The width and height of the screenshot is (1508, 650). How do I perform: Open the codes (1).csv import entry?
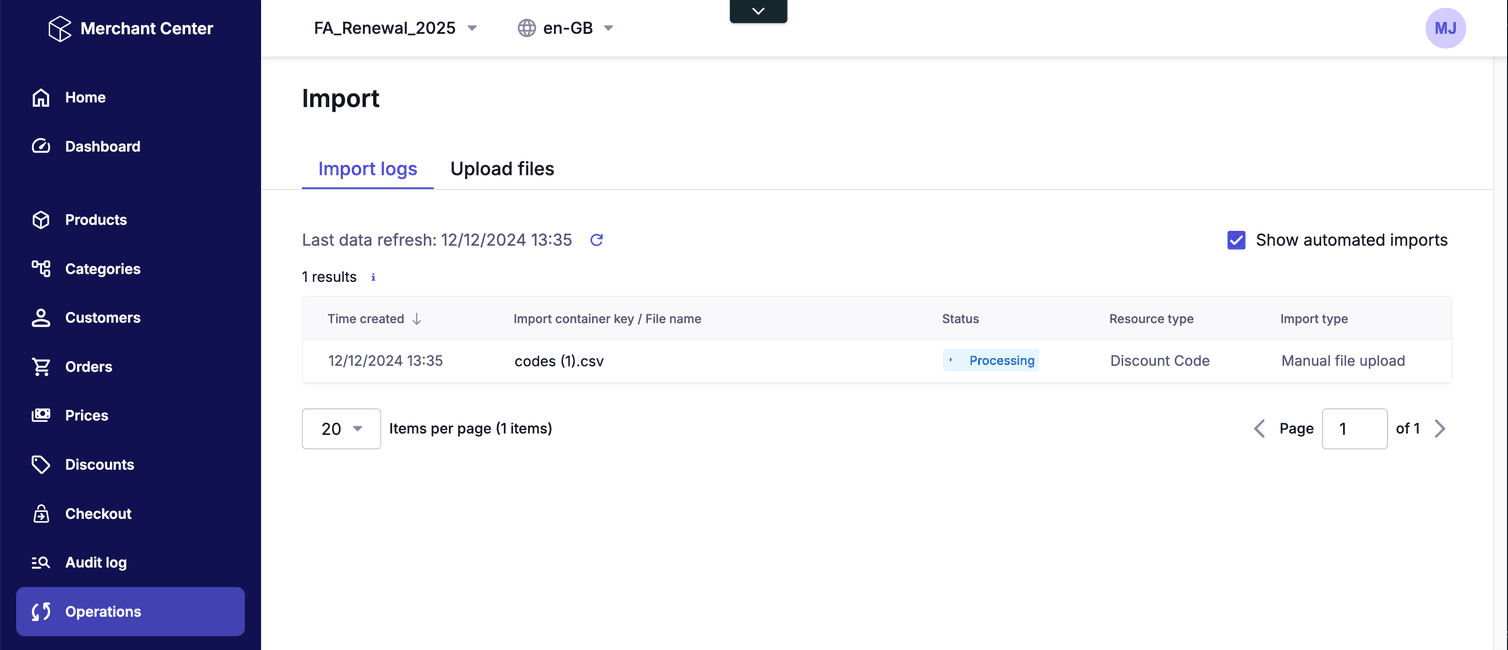559,361
